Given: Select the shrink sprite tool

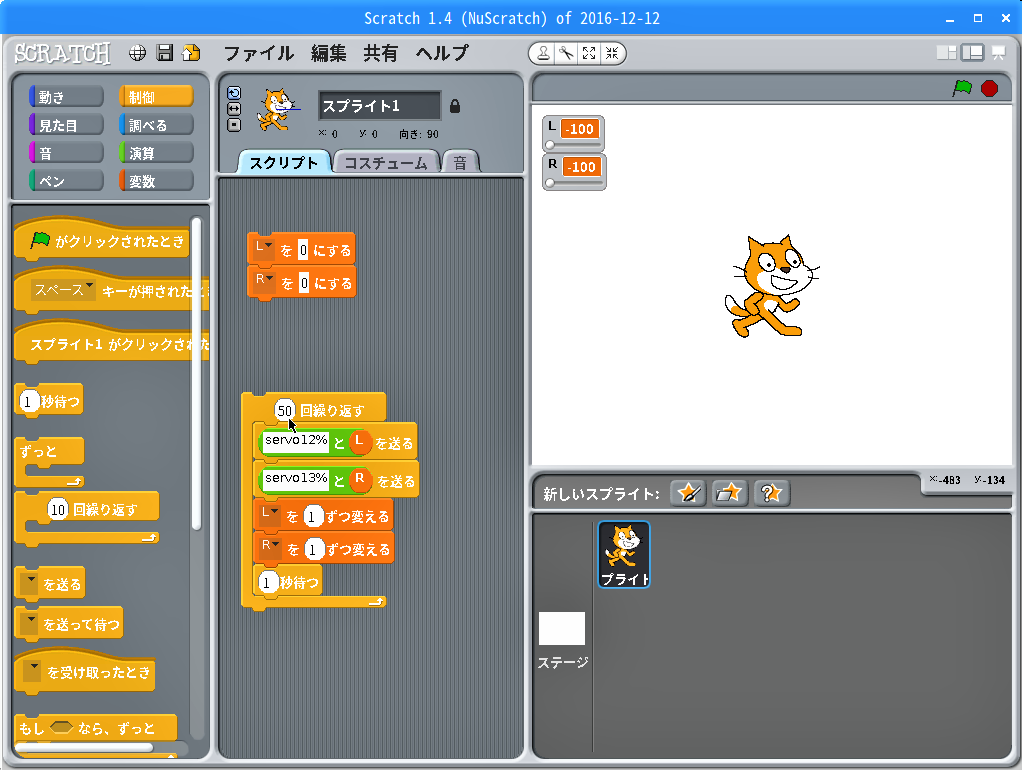Looking at the screenshot, I should [612, 53].
